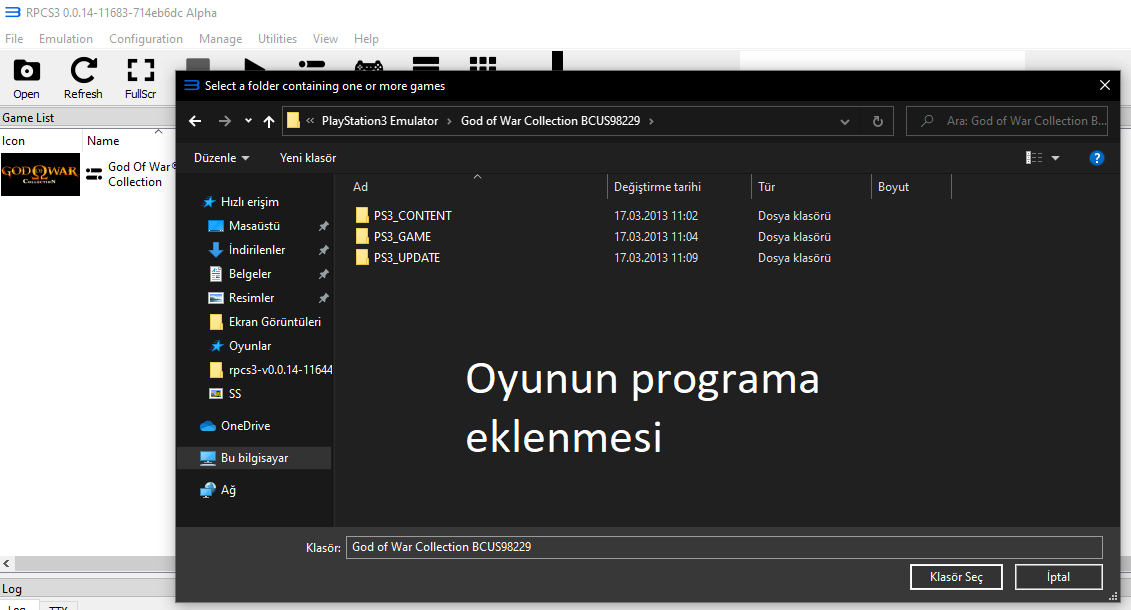Click the 17.03.2013 11:04 date cell

pos(656,237)
